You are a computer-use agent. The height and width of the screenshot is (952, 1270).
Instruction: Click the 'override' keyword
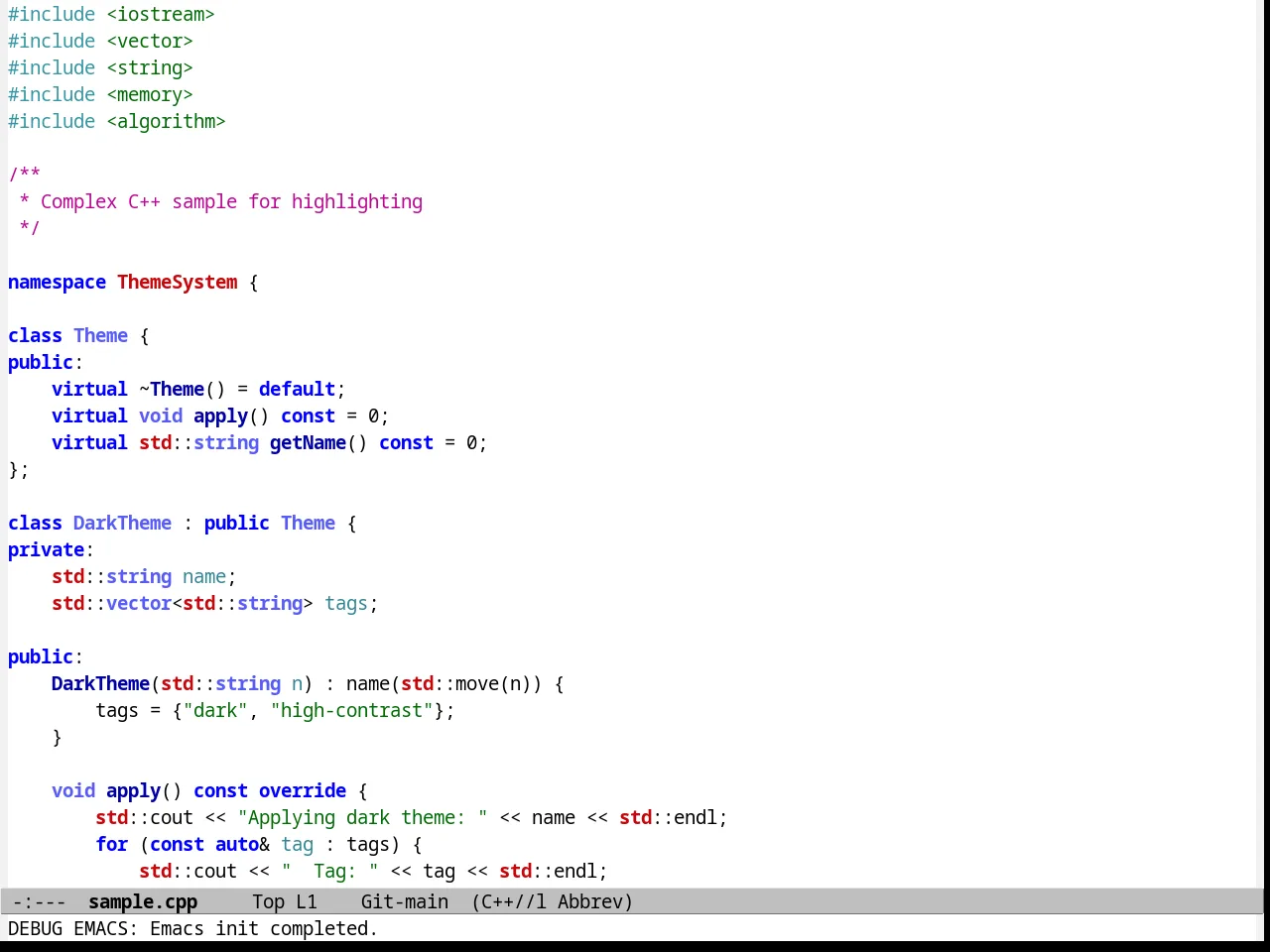[303, 790]
